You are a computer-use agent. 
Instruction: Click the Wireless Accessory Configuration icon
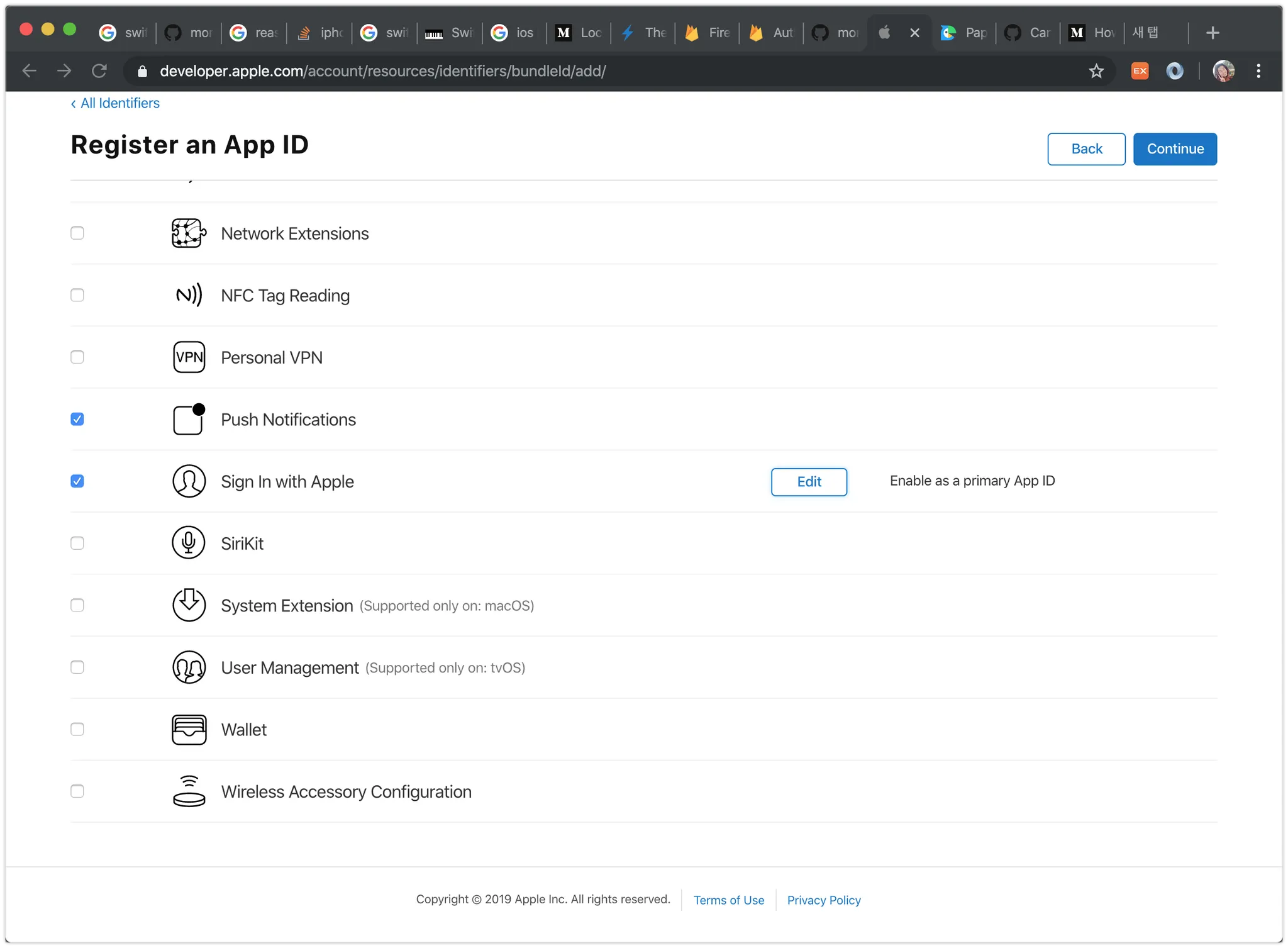tap(189, 791)
